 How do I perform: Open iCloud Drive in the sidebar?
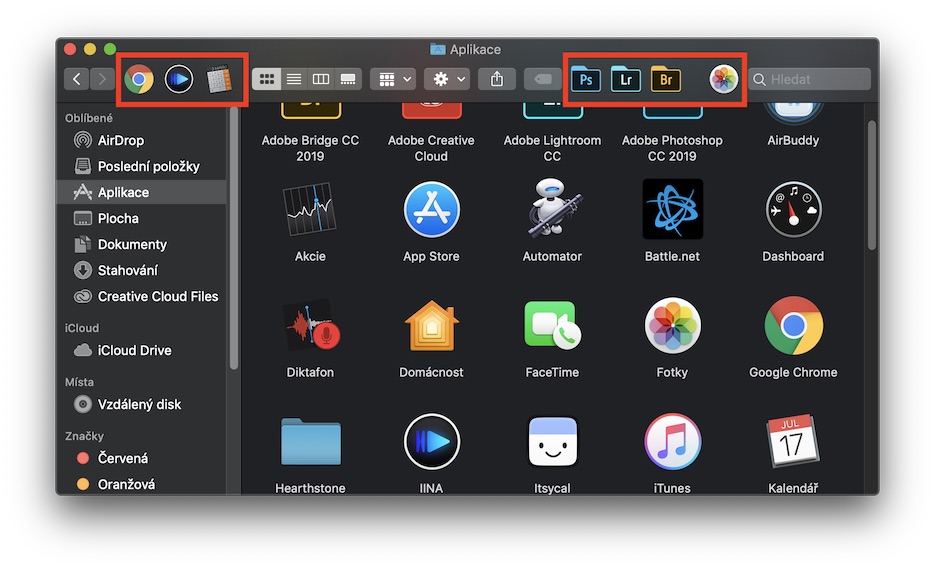click(141, 350)
